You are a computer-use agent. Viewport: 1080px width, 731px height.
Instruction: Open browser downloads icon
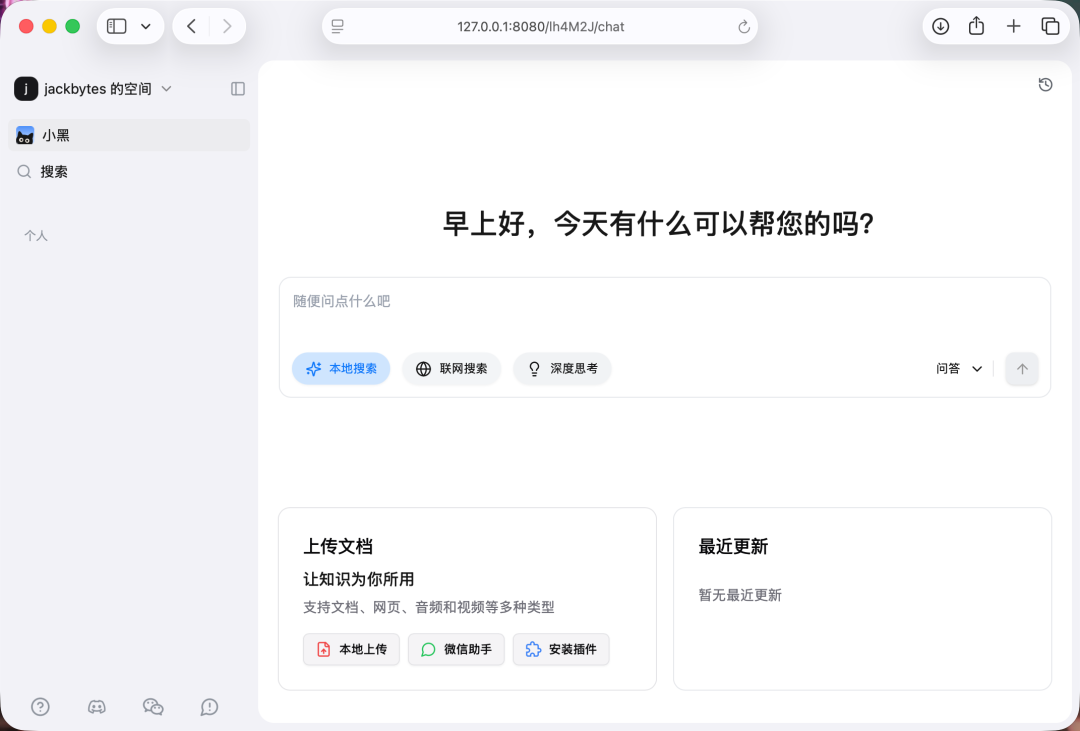[x=940, y=27]
